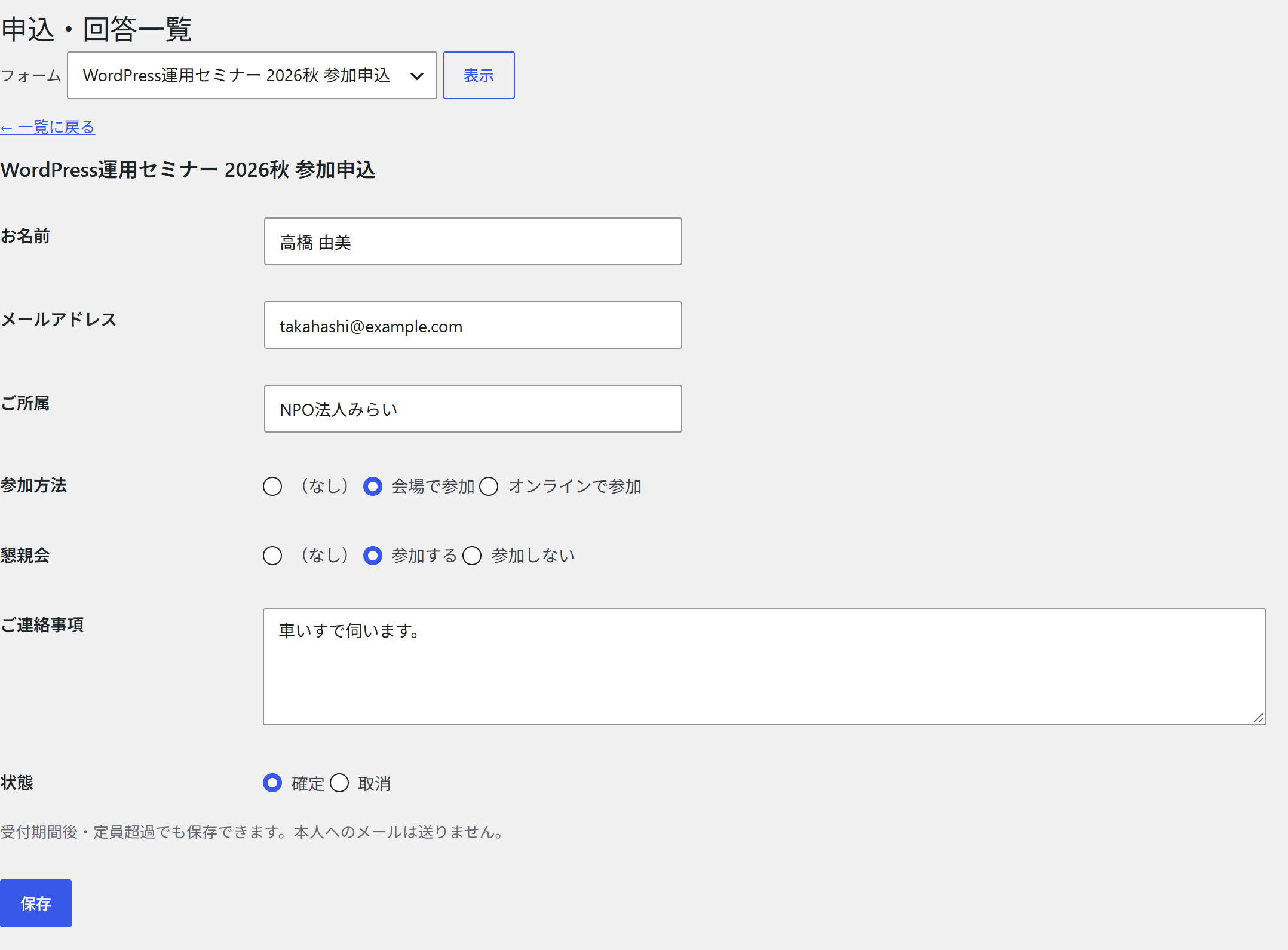Image resolution: width=1288 pixels, height=950 pixels.
Task: Click the 懇親会 field label
Action: point(25,556)
